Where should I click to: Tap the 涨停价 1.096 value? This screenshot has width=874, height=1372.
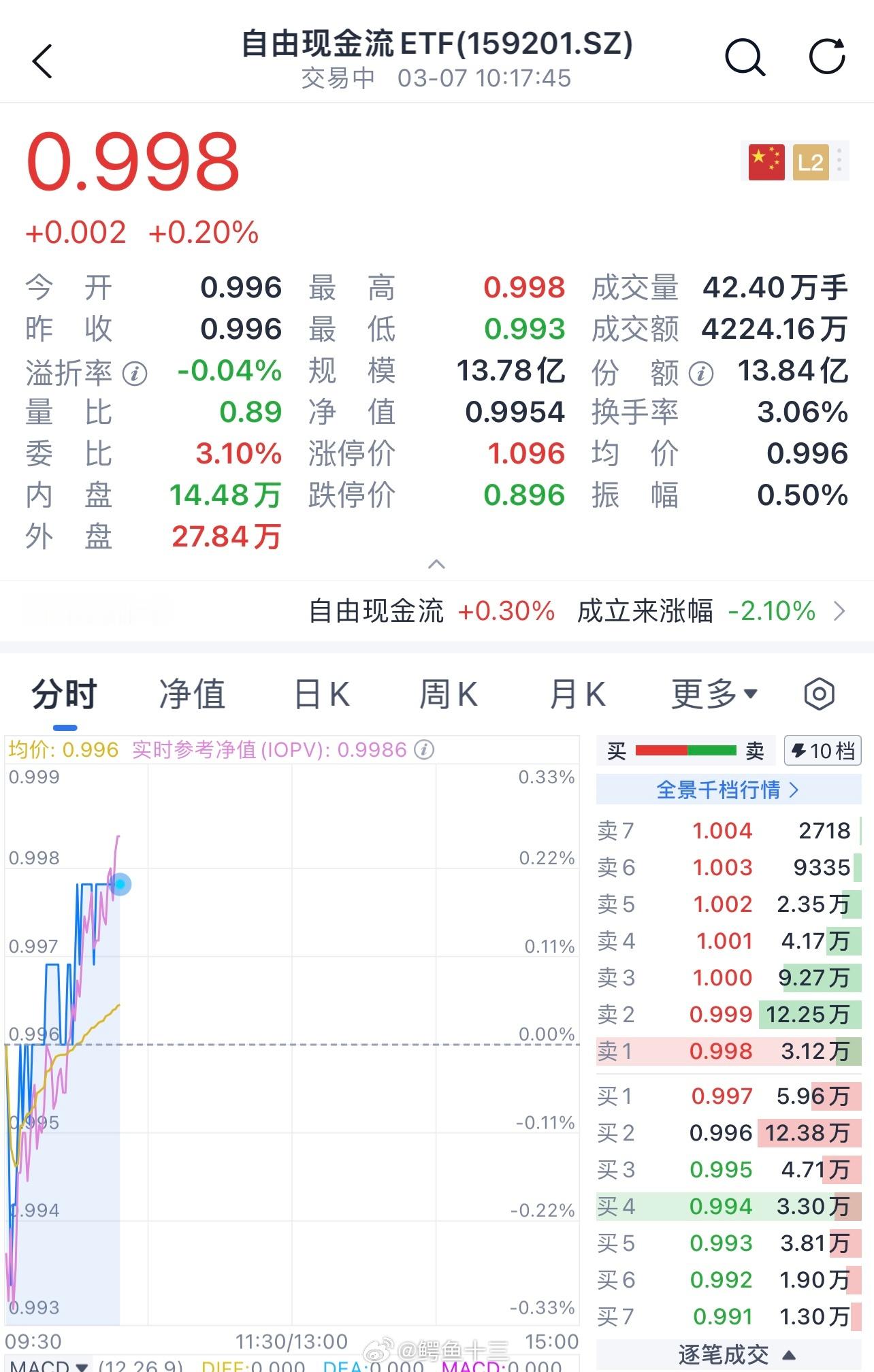point(526,453)
